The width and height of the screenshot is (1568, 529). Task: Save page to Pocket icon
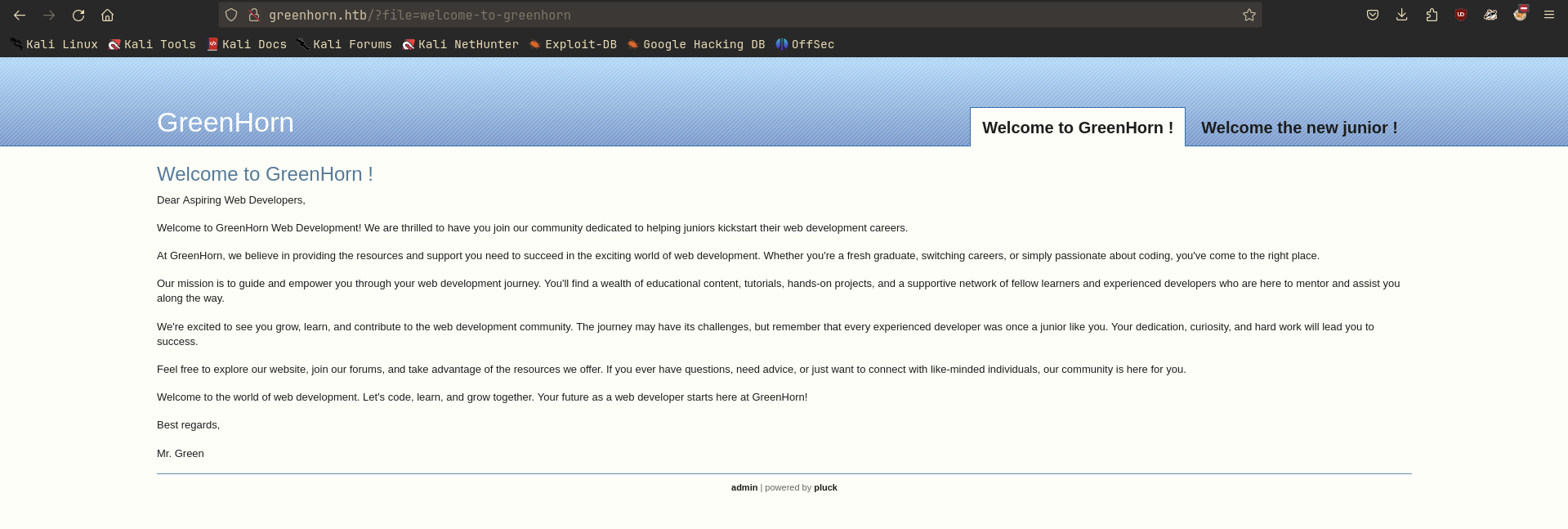coord(1372,15)
